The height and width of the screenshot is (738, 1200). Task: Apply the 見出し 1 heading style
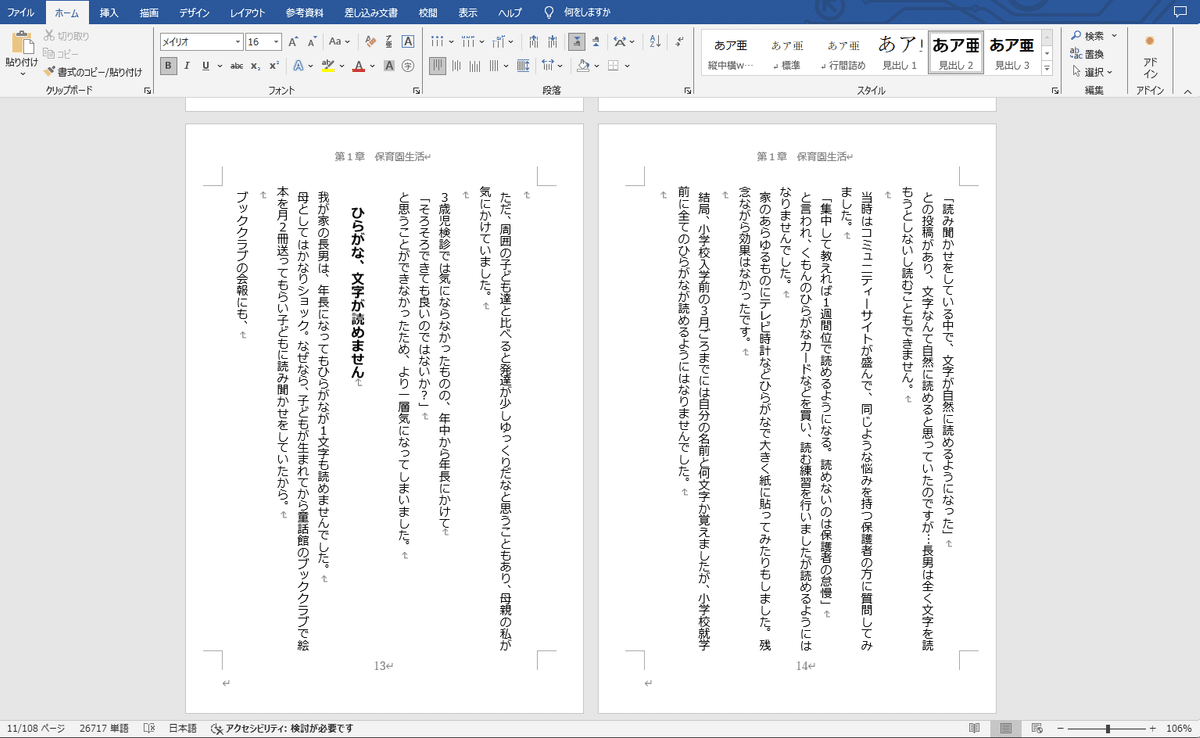[899, 52]
